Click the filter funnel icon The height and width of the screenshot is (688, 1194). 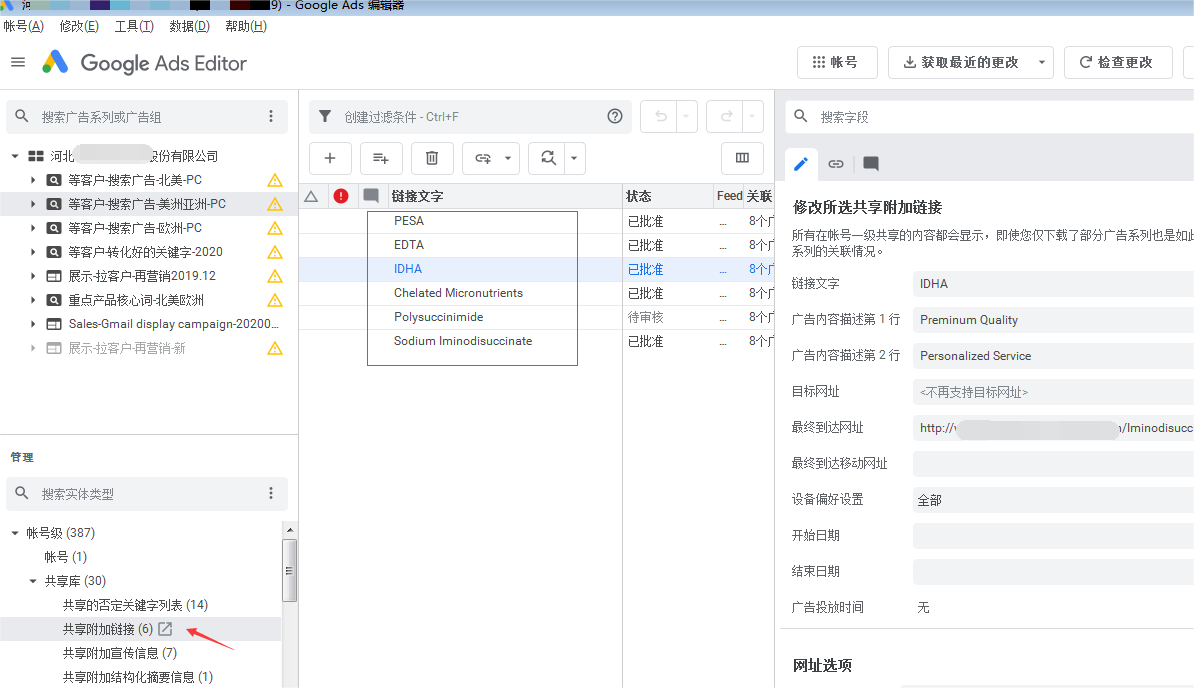click(x=324, y=116)
